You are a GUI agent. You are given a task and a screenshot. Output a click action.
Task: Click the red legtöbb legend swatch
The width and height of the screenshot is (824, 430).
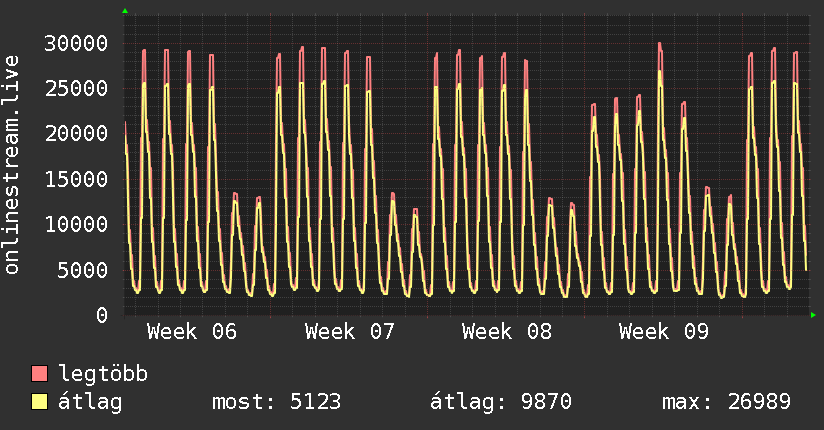40,375
